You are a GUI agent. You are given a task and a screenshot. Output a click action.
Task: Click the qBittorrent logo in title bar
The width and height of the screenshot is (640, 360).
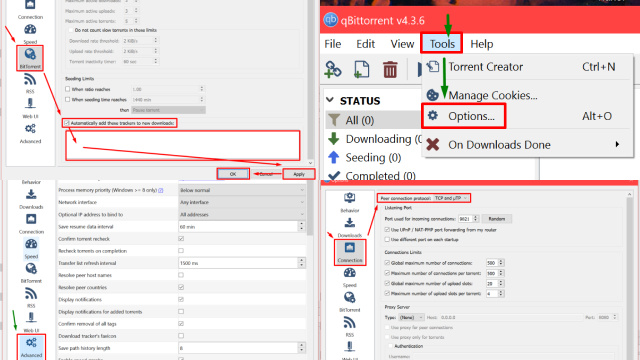[330, 20]
